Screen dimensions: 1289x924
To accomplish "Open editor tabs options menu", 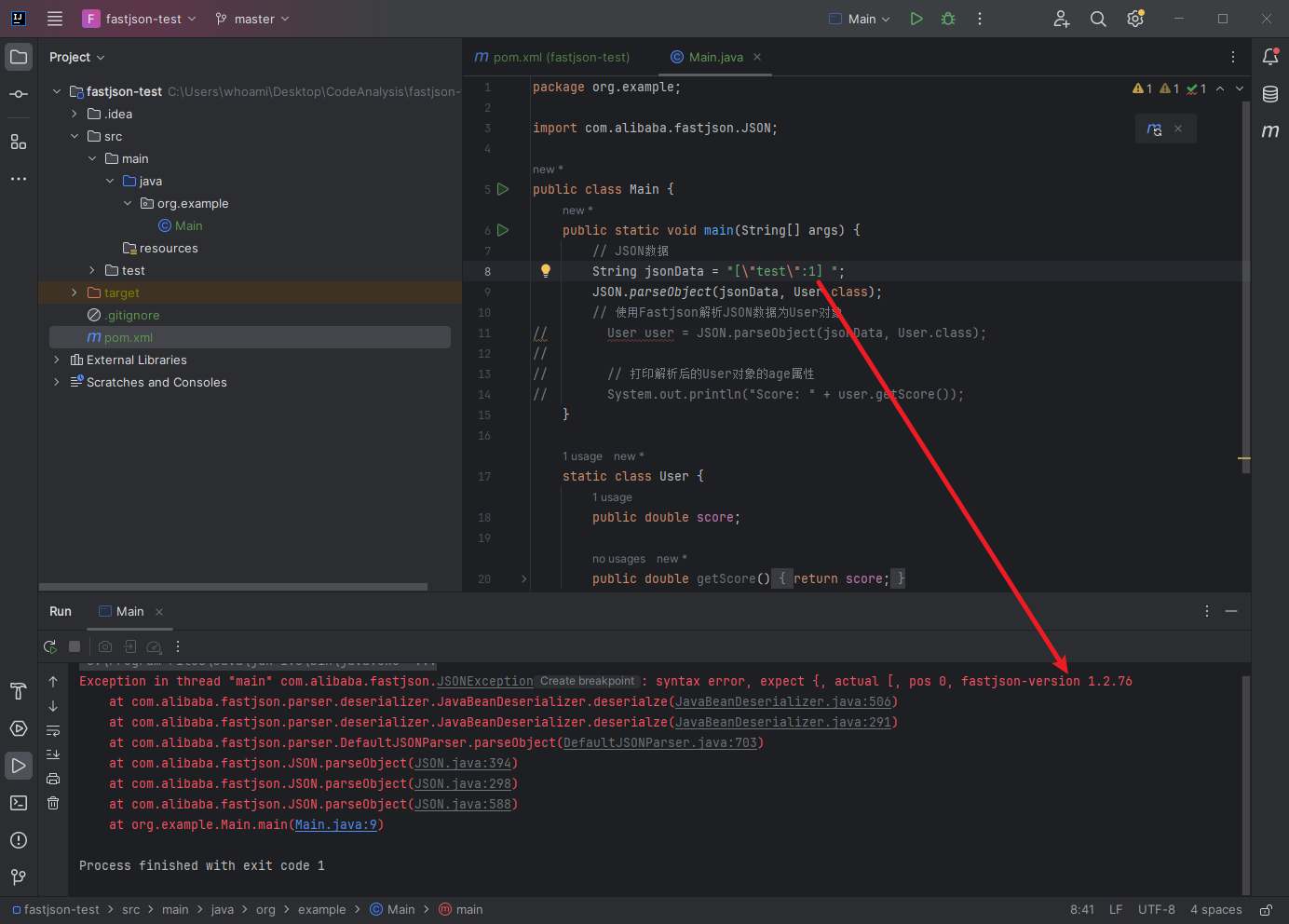I will tap(1233, 57).
